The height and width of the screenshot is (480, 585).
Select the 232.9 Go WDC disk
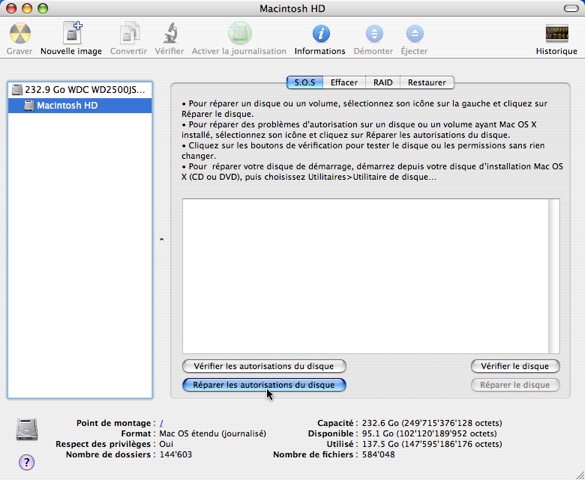80,90
